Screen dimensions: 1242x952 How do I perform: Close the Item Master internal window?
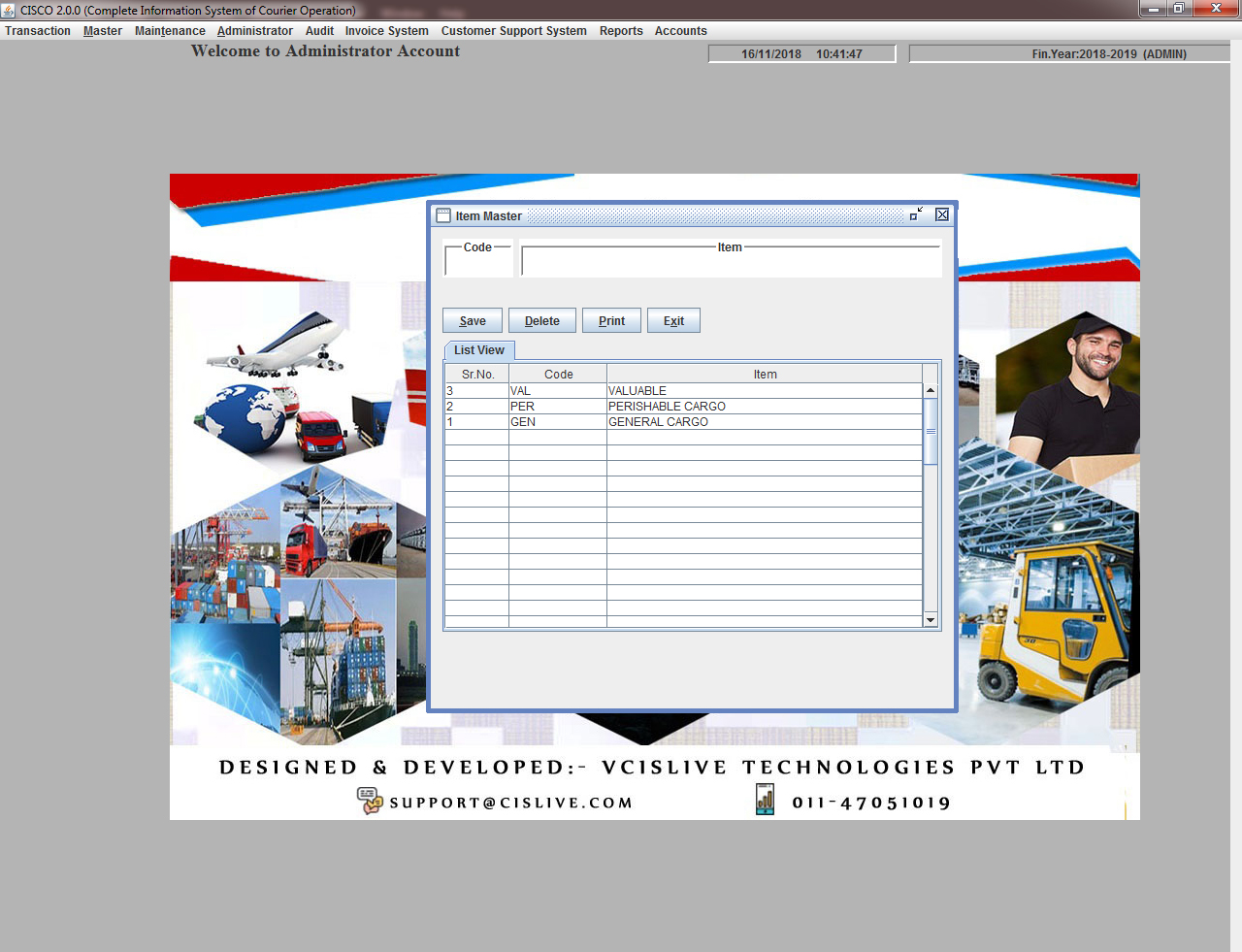coord(941,214)
